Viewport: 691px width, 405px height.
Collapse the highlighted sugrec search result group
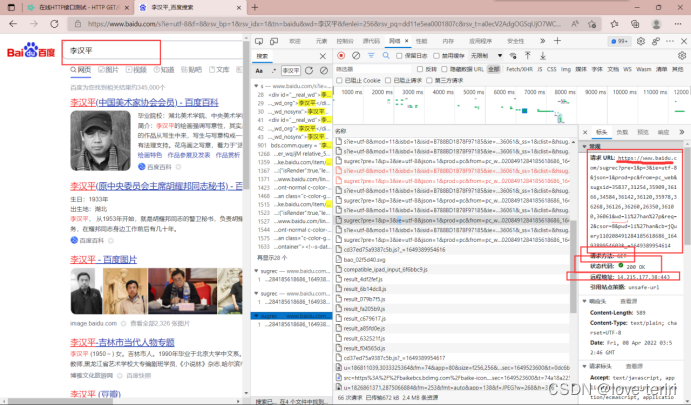click(x=256, y=316)
